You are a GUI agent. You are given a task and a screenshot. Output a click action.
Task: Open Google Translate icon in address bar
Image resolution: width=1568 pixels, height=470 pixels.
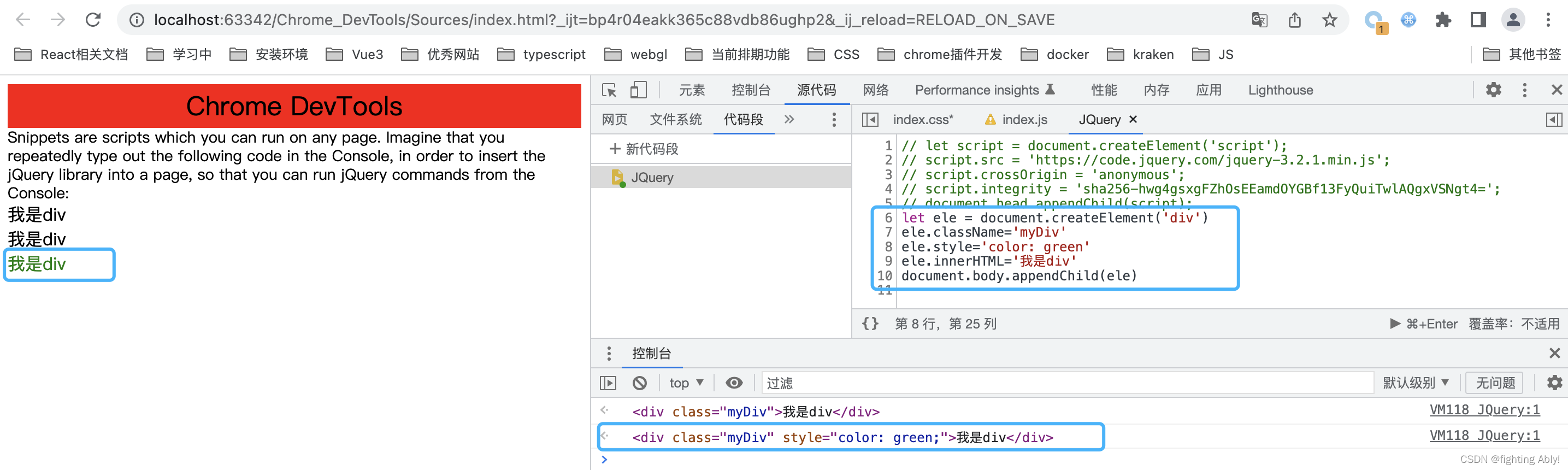click(x=1259, y=20)
